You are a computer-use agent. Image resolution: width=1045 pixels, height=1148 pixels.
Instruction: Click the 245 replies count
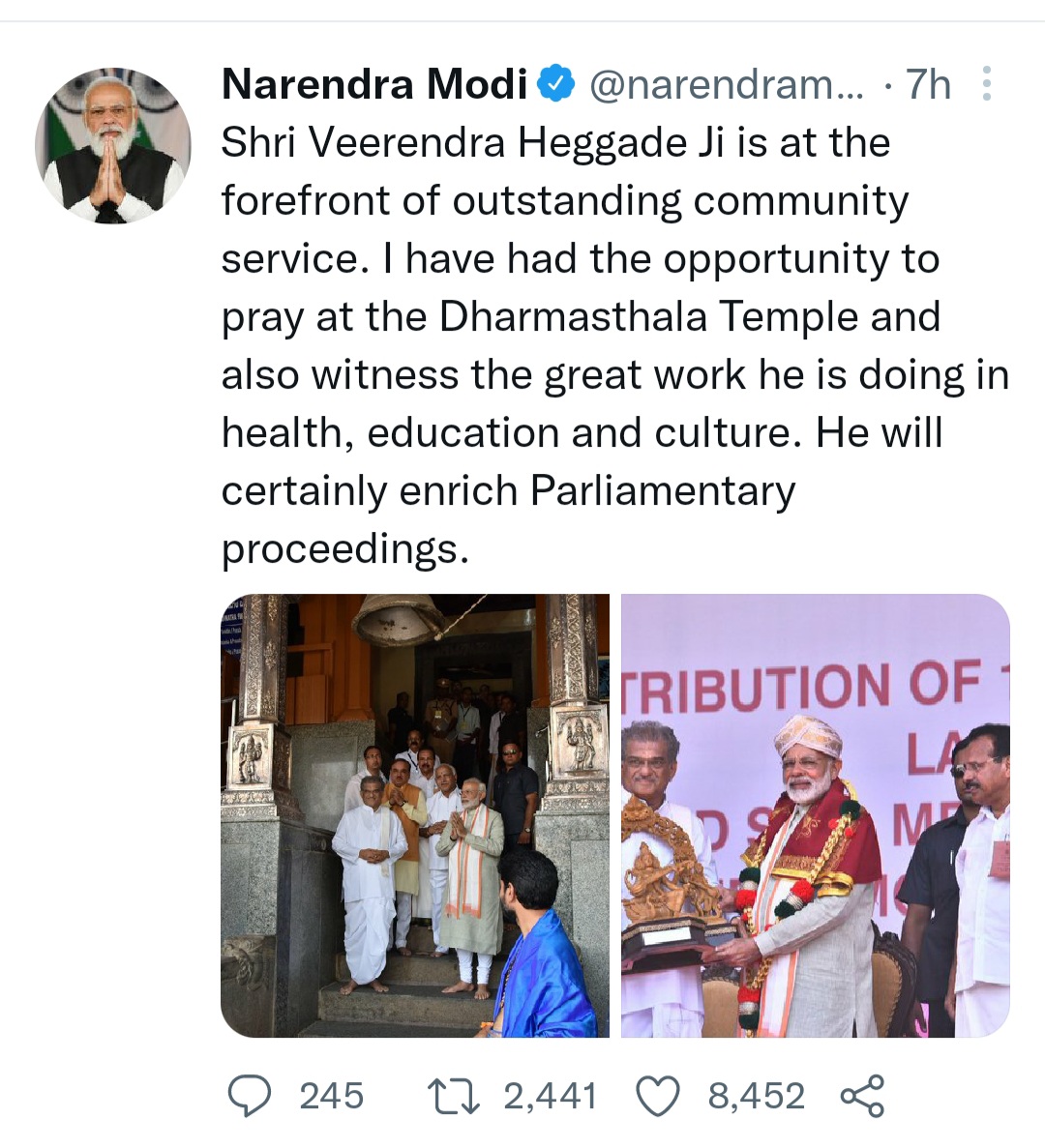click(331, 1096)
